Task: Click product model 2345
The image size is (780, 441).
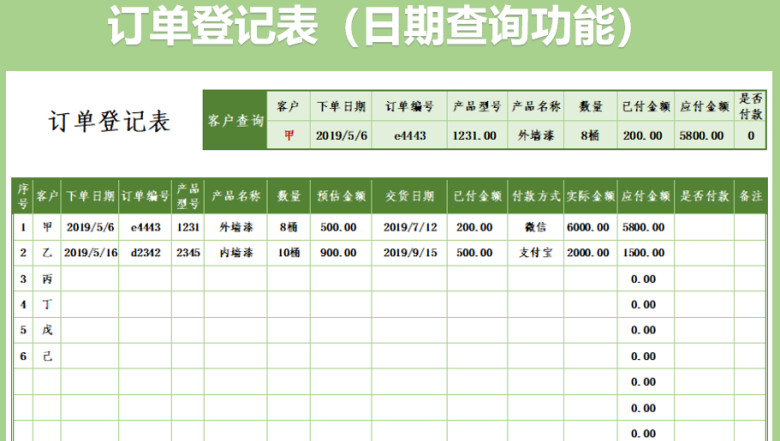Action: coord(188,253)
